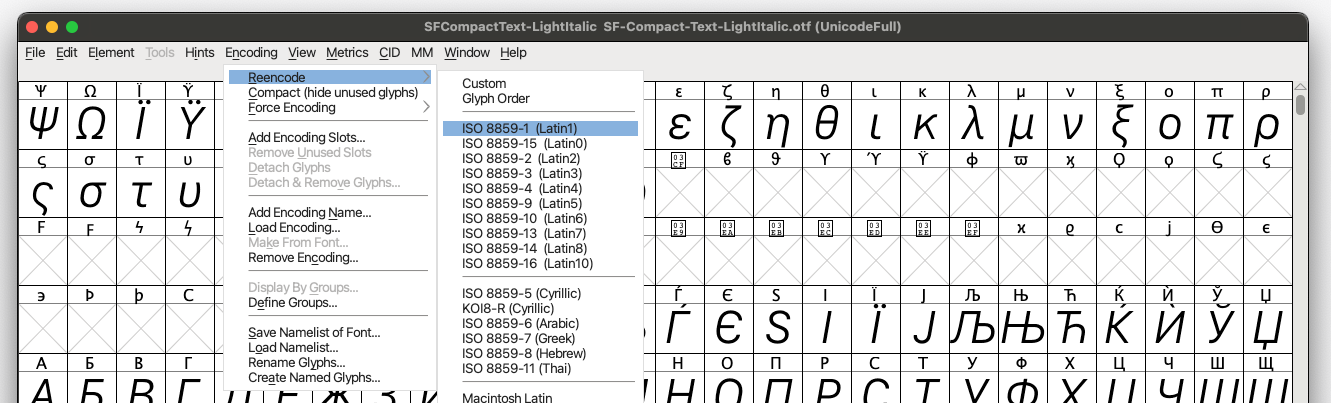Select the Psi glyph cell
This screenshot has height=403, width=1331.
(43, 125)
